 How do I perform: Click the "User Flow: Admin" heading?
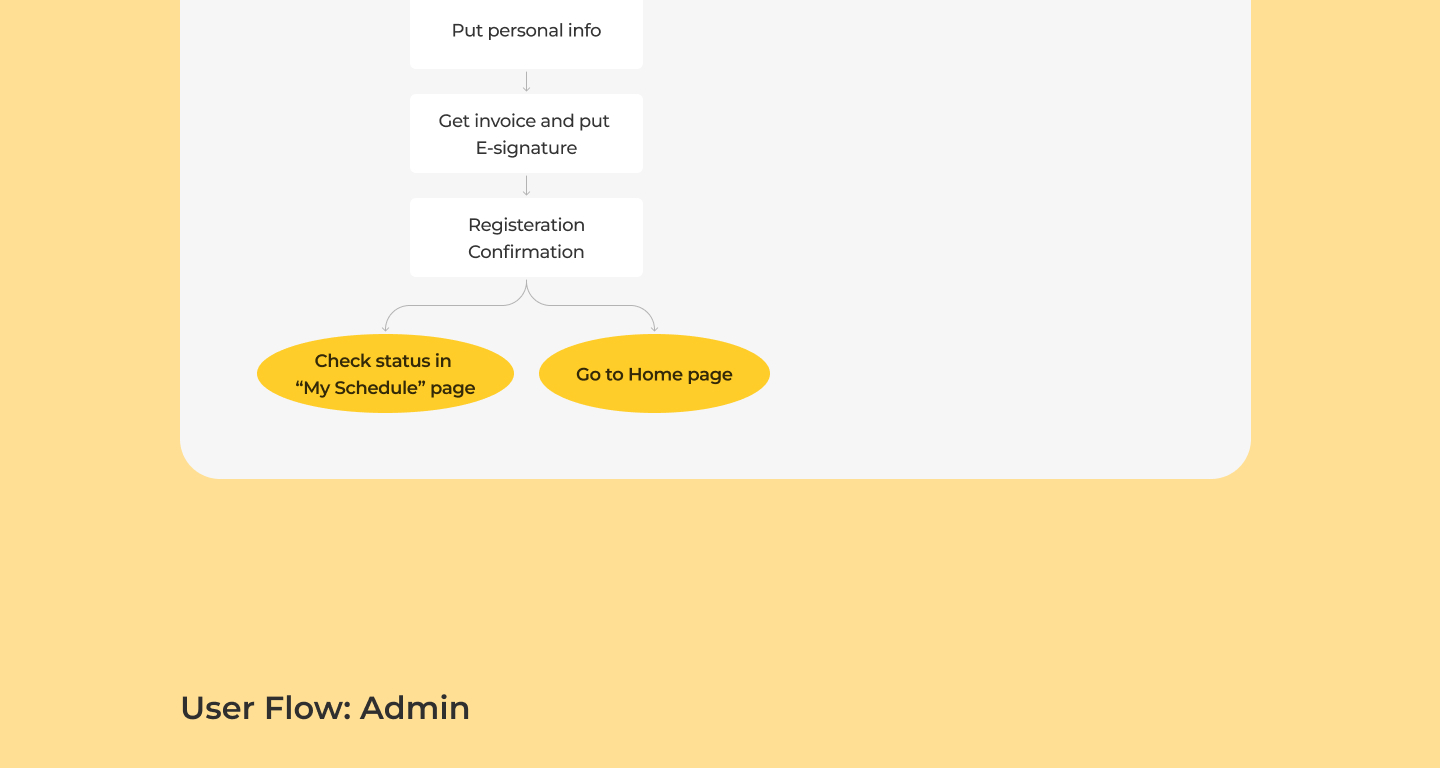325,708
